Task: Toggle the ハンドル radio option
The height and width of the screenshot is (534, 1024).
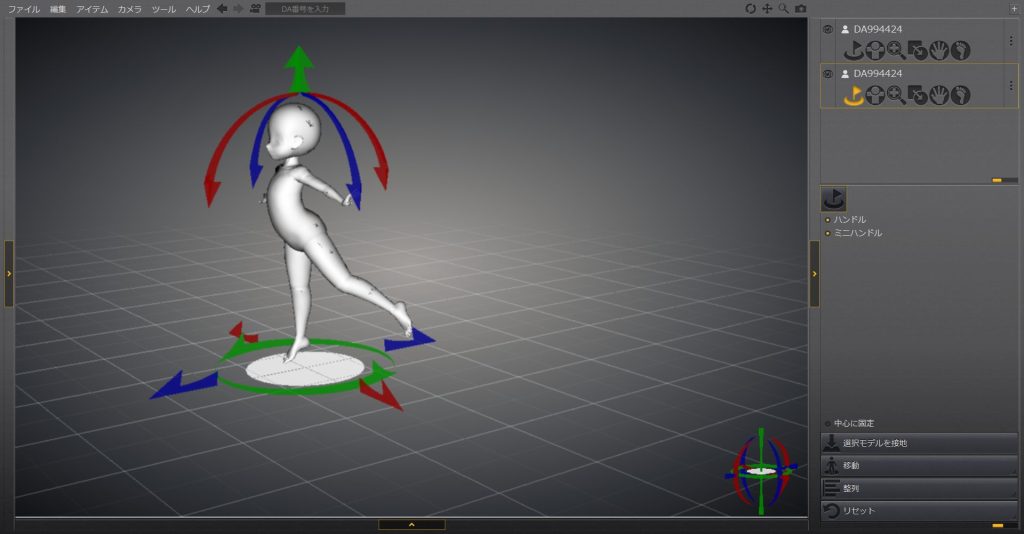Action: point(827,219)
